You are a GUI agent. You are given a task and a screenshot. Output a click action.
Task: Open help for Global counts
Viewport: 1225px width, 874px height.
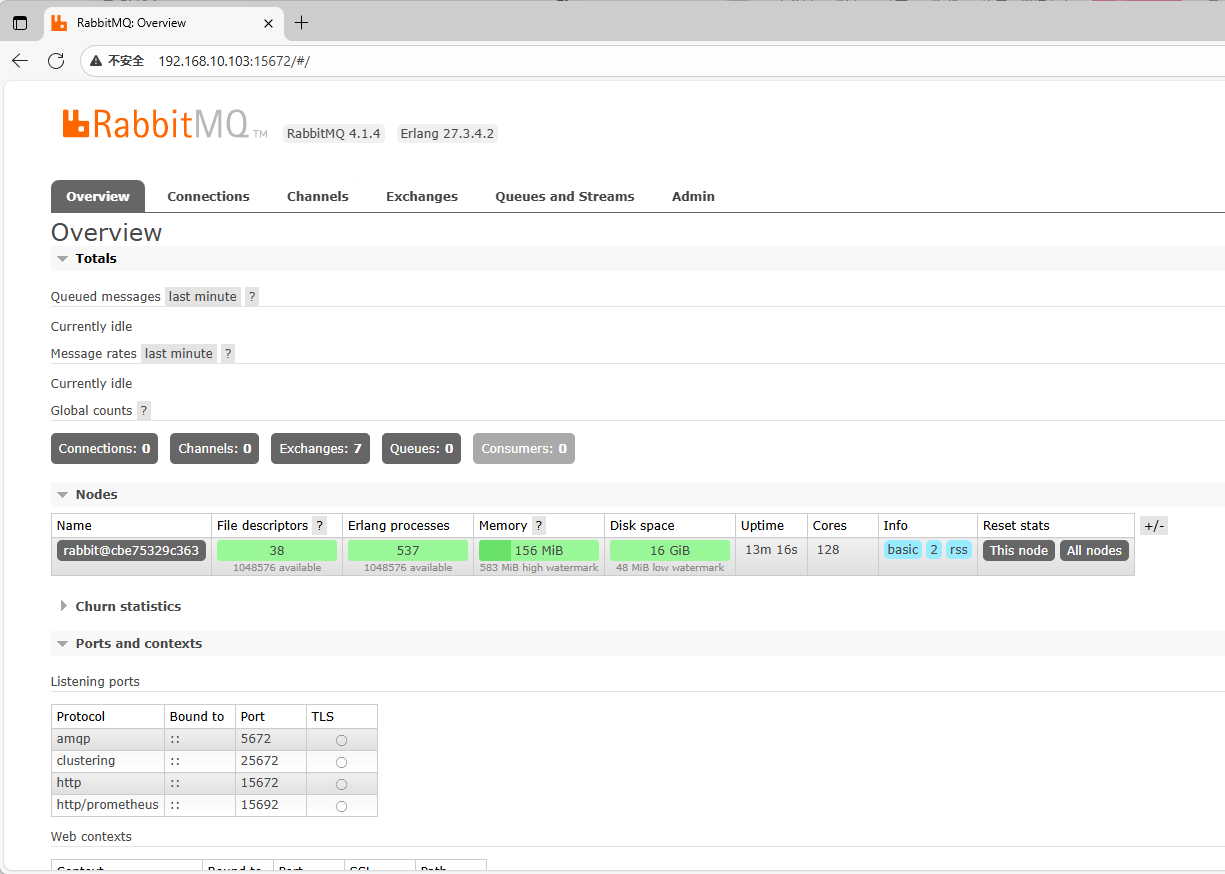pyautogui.click(x=144, y=411)
